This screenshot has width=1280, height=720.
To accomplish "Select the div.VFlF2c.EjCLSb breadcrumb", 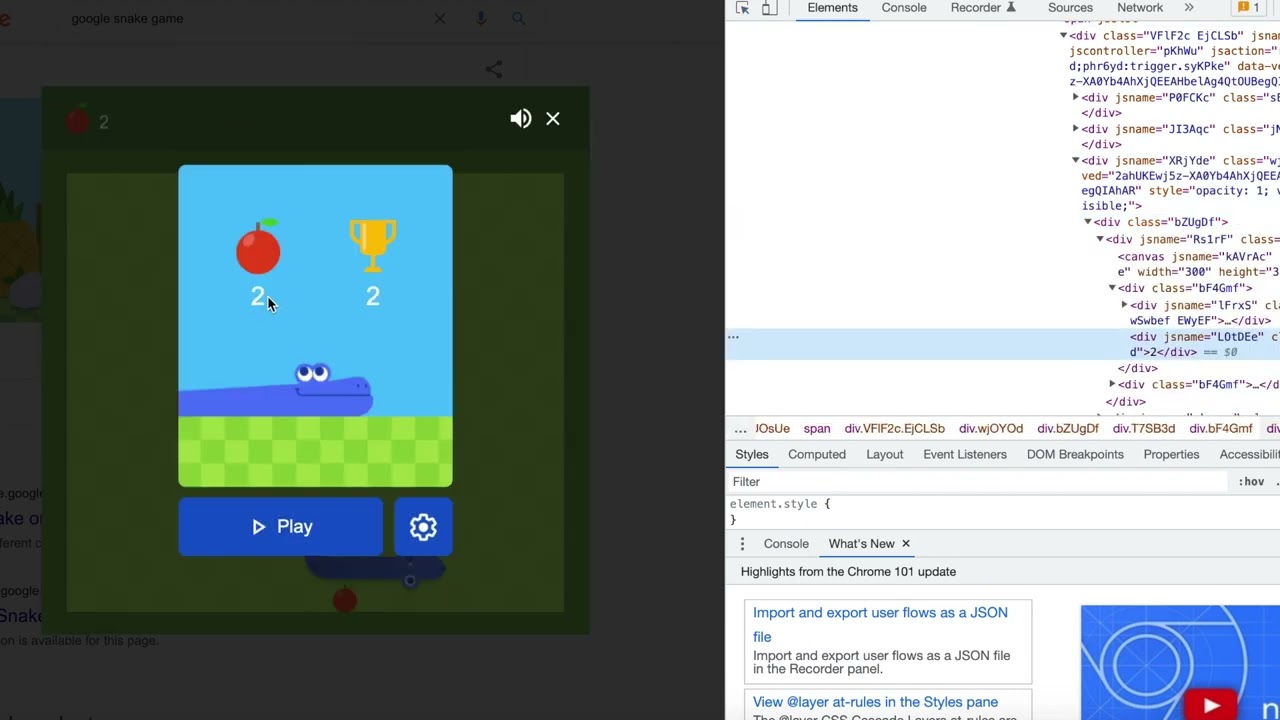I will click(894, 429).
